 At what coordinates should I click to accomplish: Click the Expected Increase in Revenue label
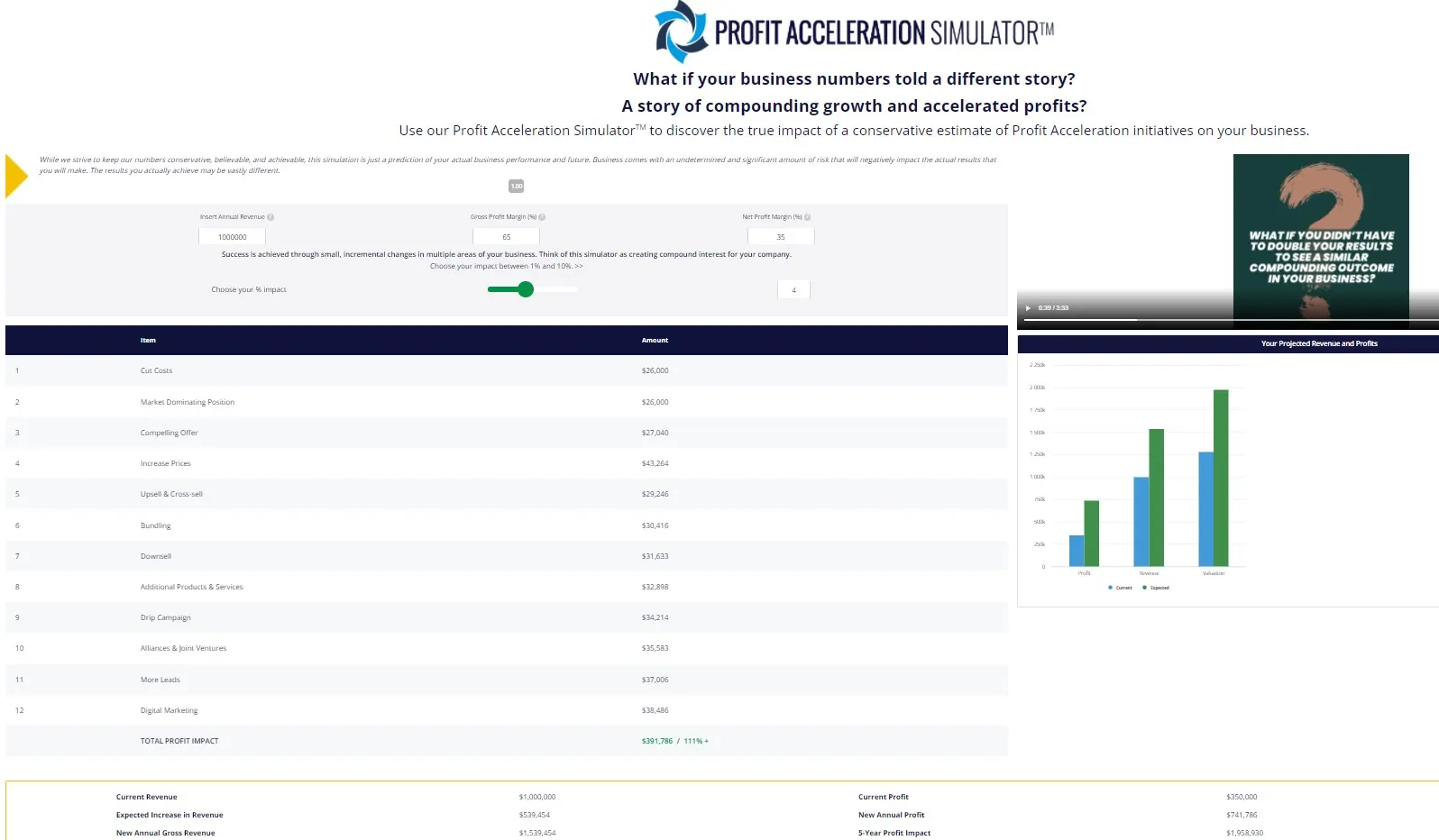click(170, 815)
